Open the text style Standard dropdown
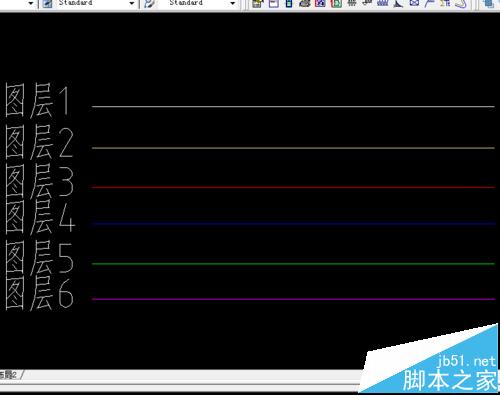 click(x=131, y=3)
